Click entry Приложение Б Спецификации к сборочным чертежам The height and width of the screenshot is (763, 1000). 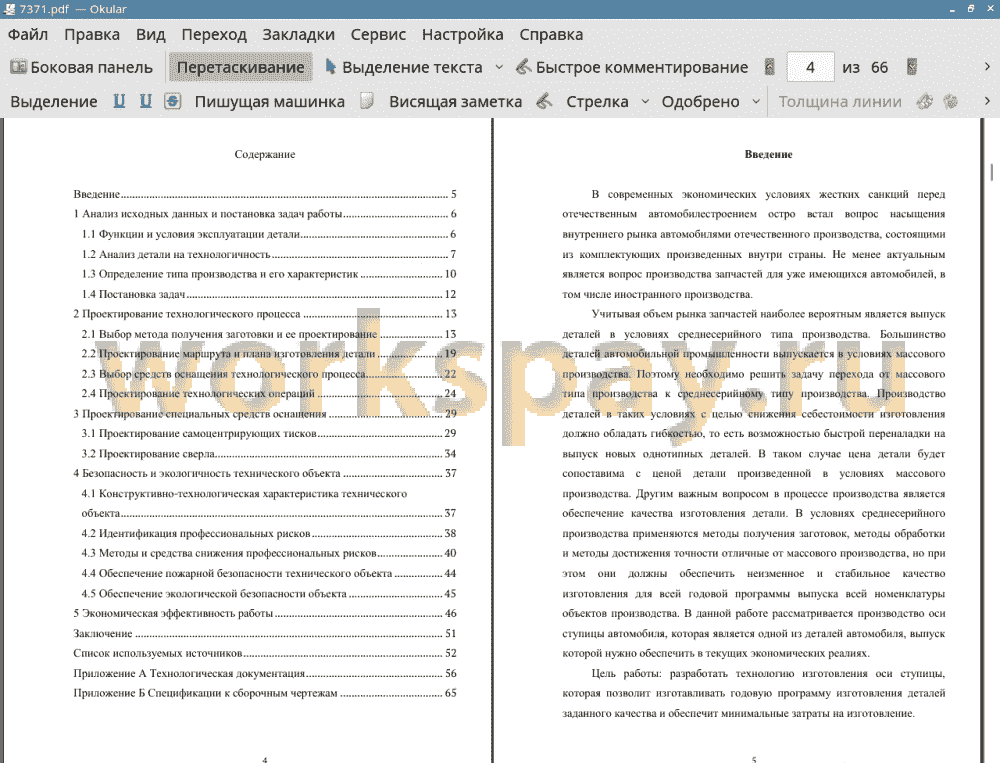[x=265, y=693]
